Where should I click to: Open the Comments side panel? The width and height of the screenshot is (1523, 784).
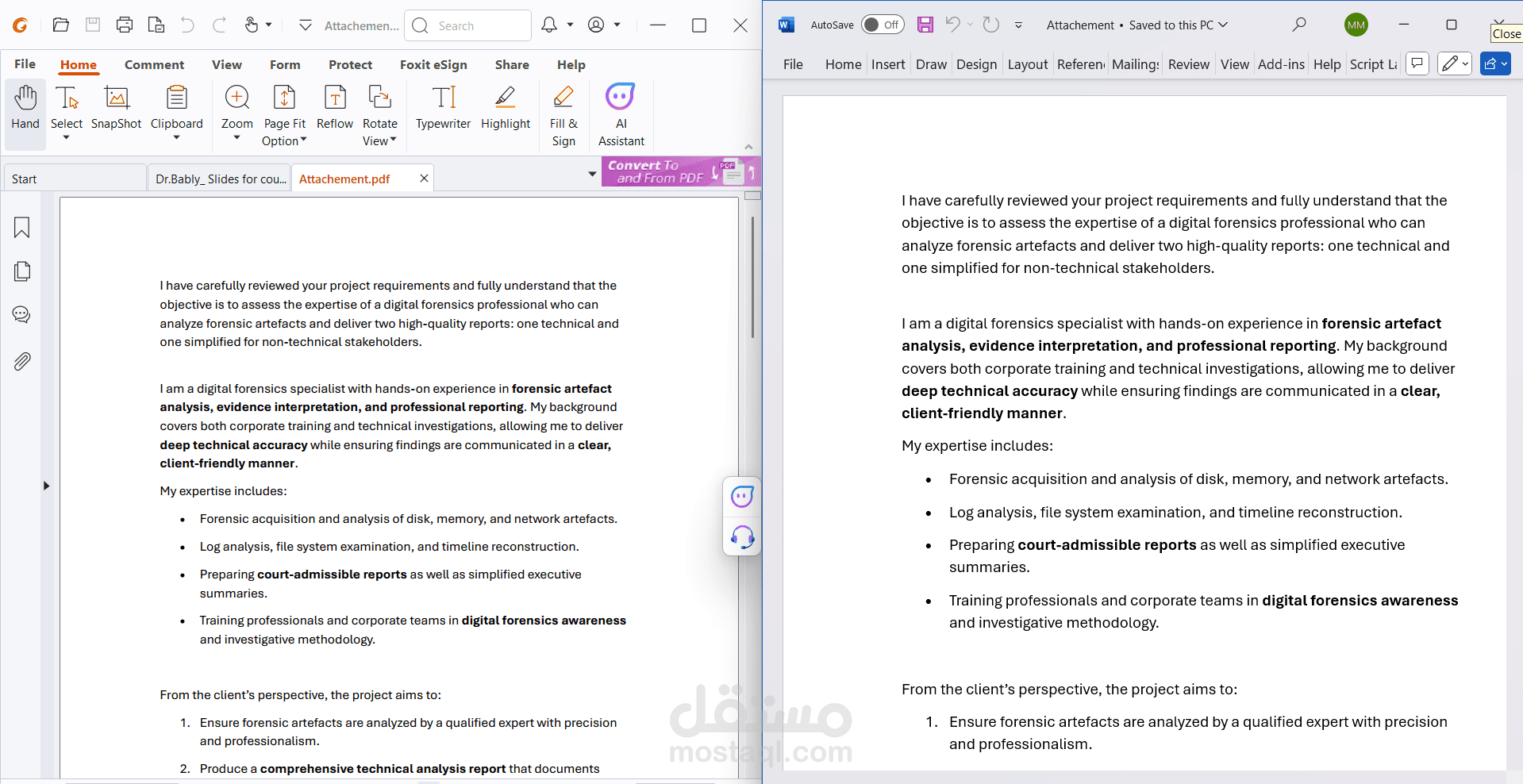[22, 315]
